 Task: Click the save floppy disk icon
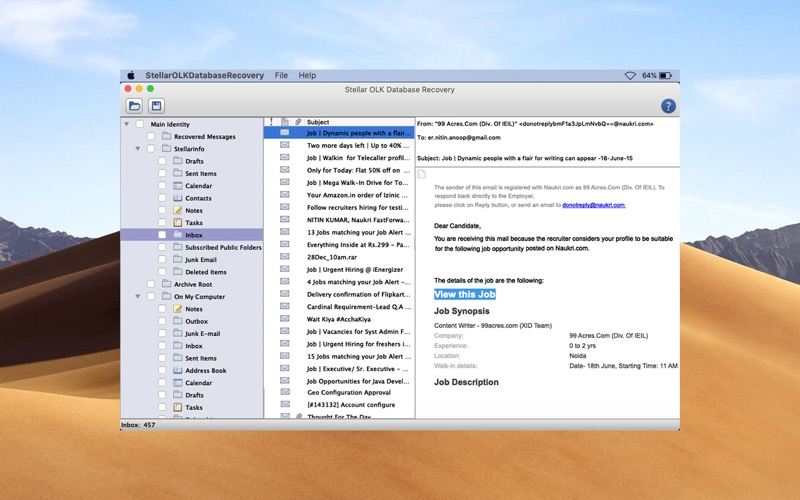[157, 106]
